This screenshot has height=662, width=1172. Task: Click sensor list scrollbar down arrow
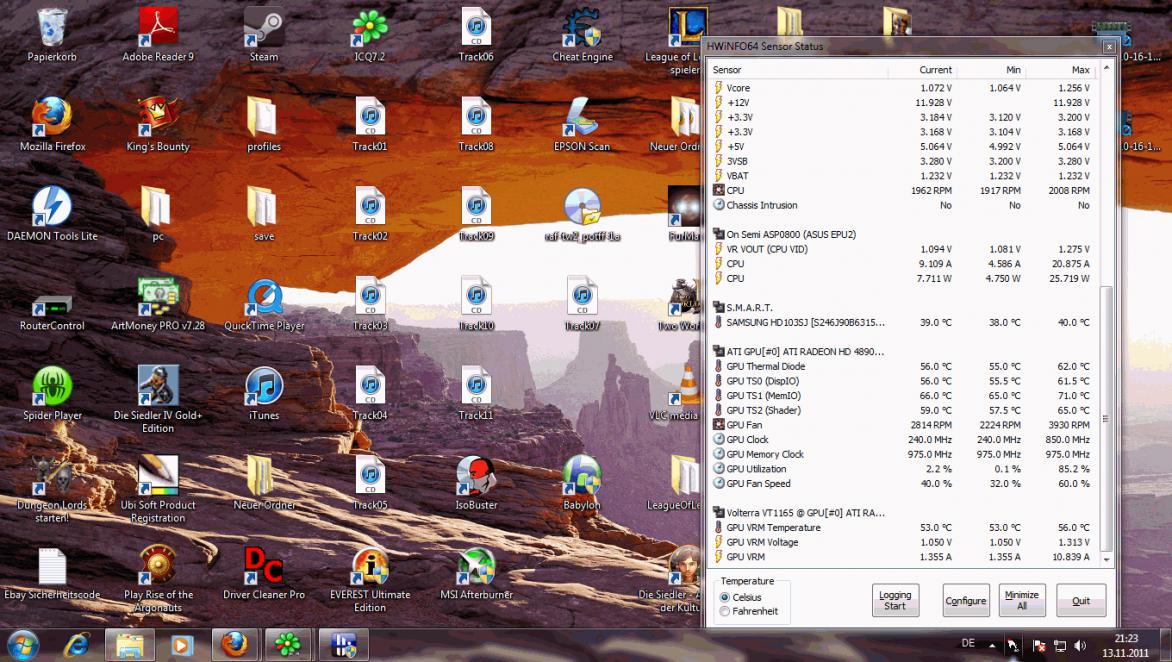click(1107, 559)
